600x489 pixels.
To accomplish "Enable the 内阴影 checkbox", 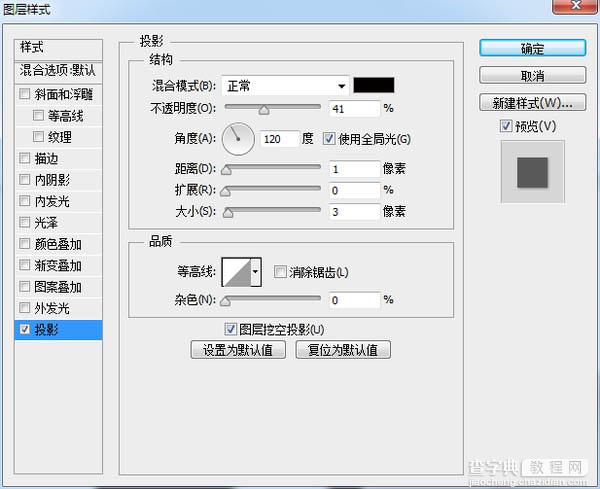I will coord(24,179).
